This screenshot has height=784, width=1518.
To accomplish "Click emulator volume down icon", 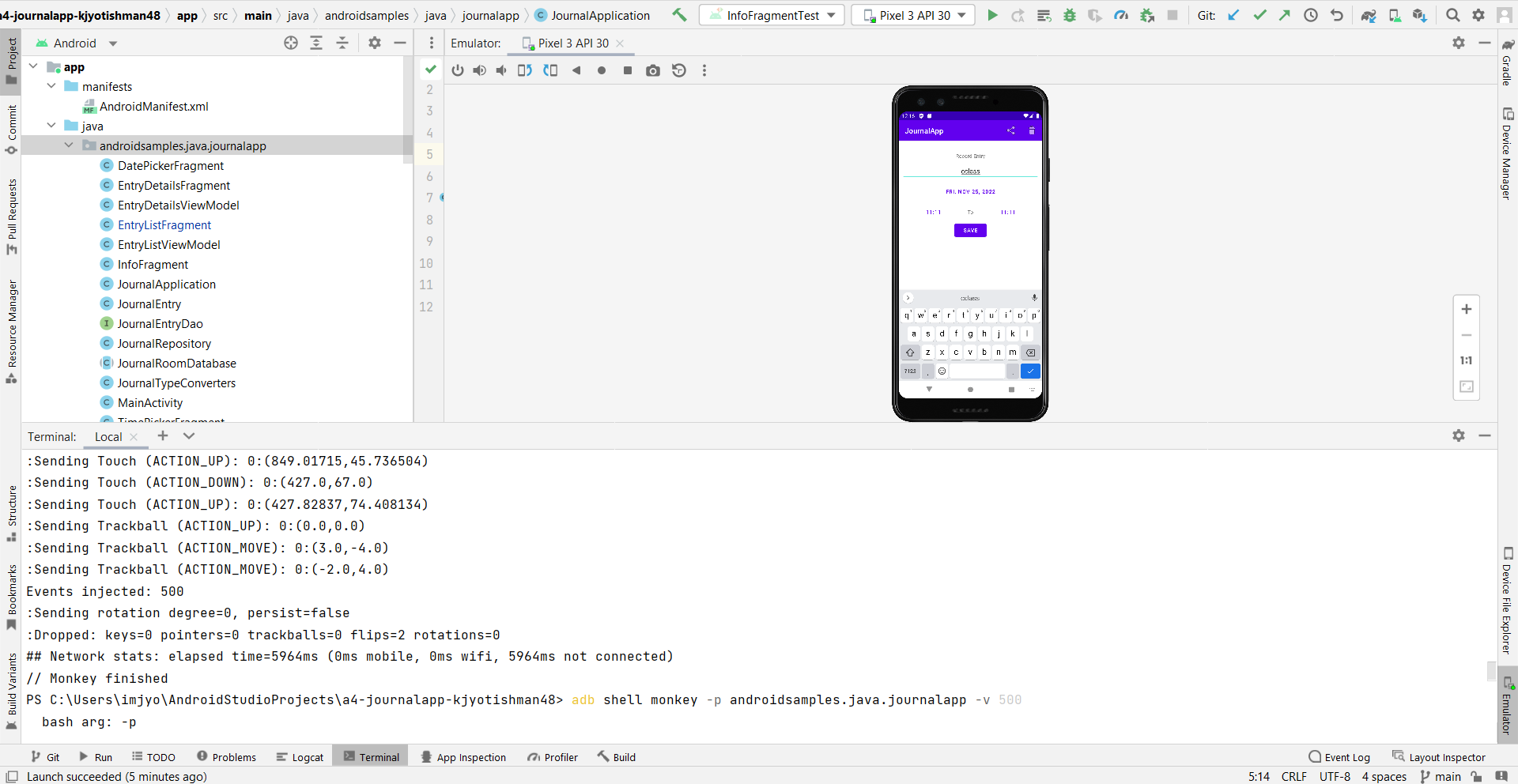I will coord(501,70).
